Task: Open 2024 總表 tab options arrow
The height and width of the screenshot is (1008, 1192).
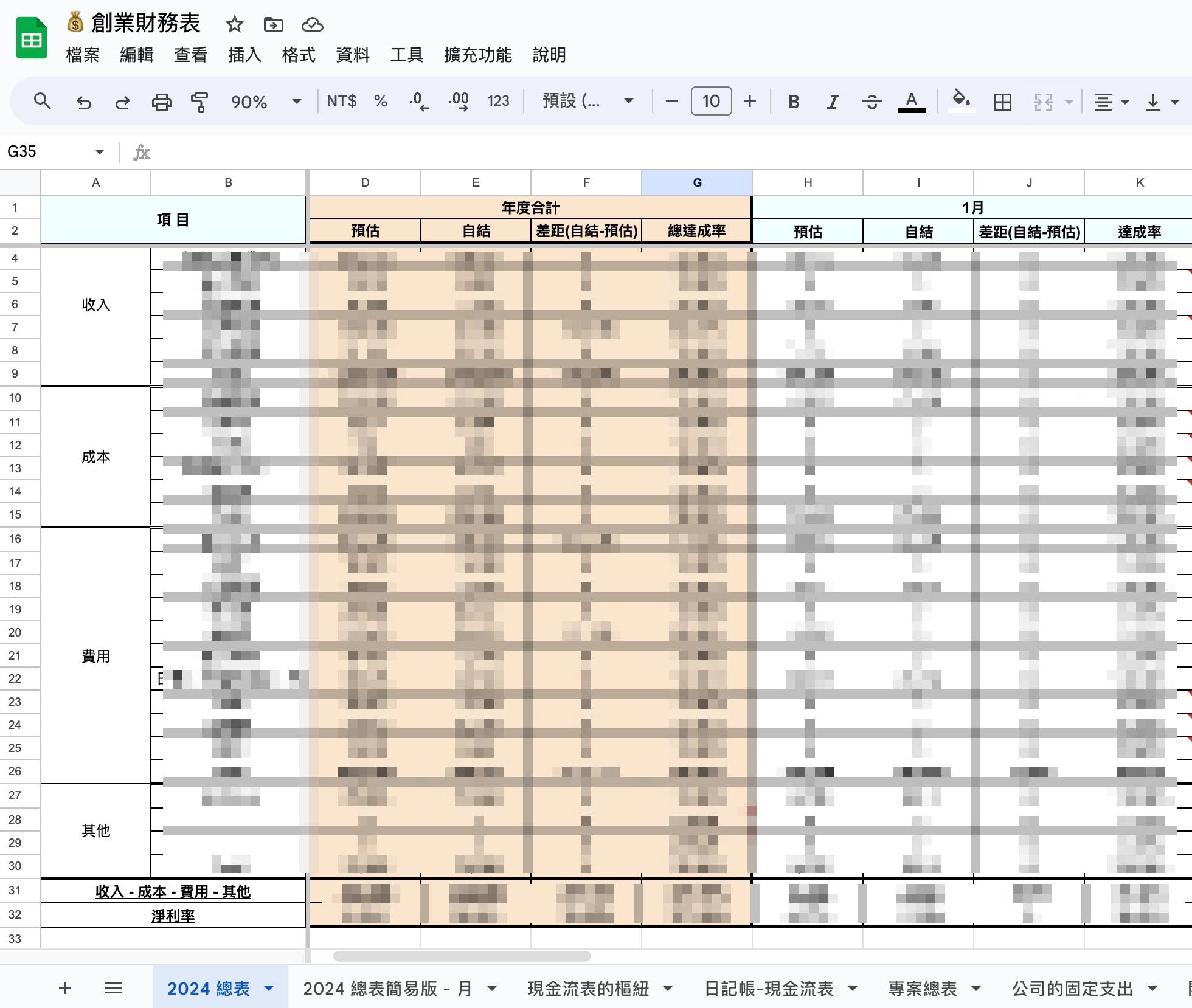Action: (x=269, y=989)
